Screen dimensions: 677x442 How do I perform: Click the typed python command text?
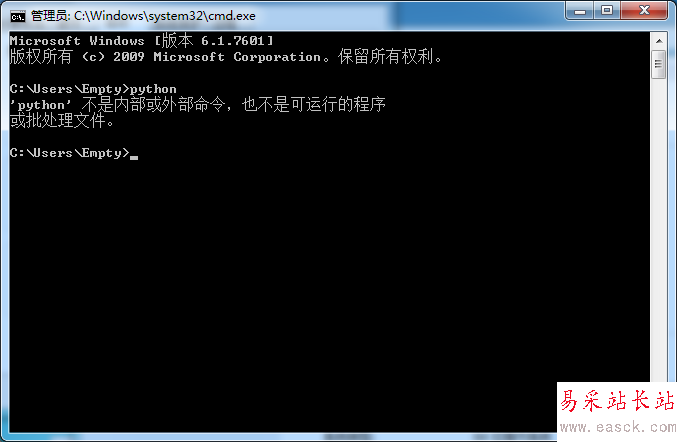153,89
